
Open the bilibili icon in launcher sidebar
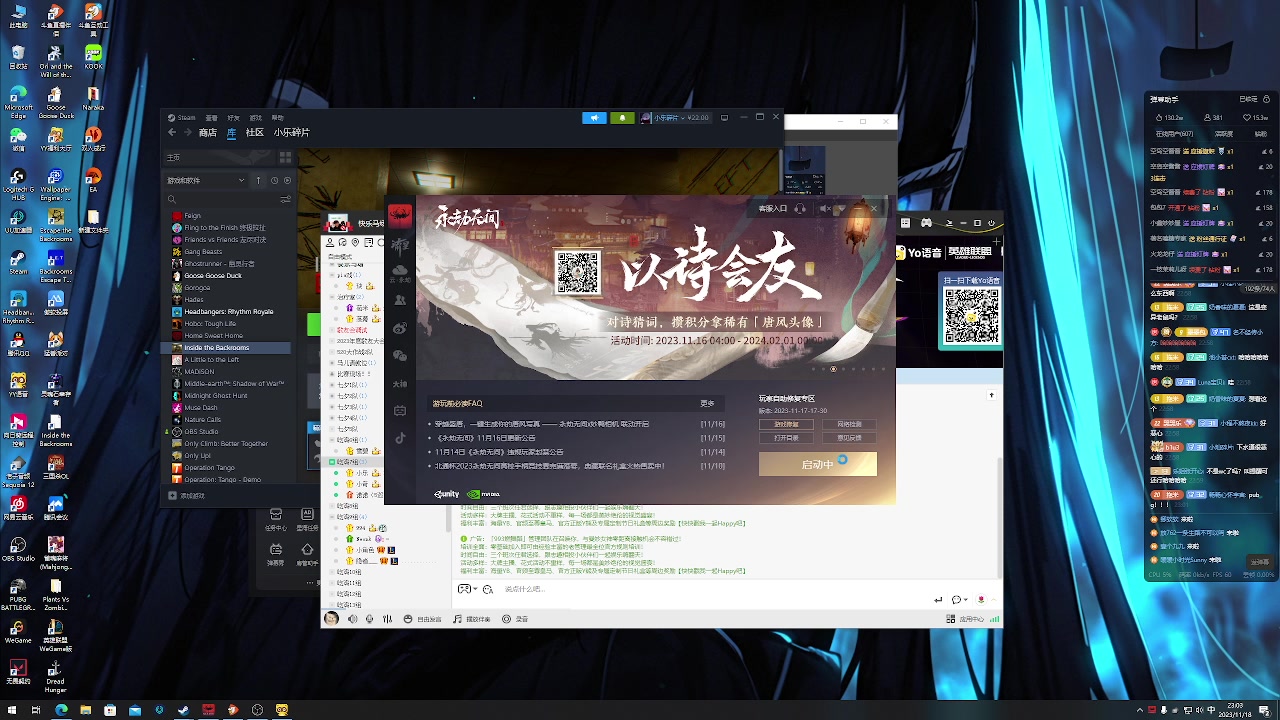[400, 410]
